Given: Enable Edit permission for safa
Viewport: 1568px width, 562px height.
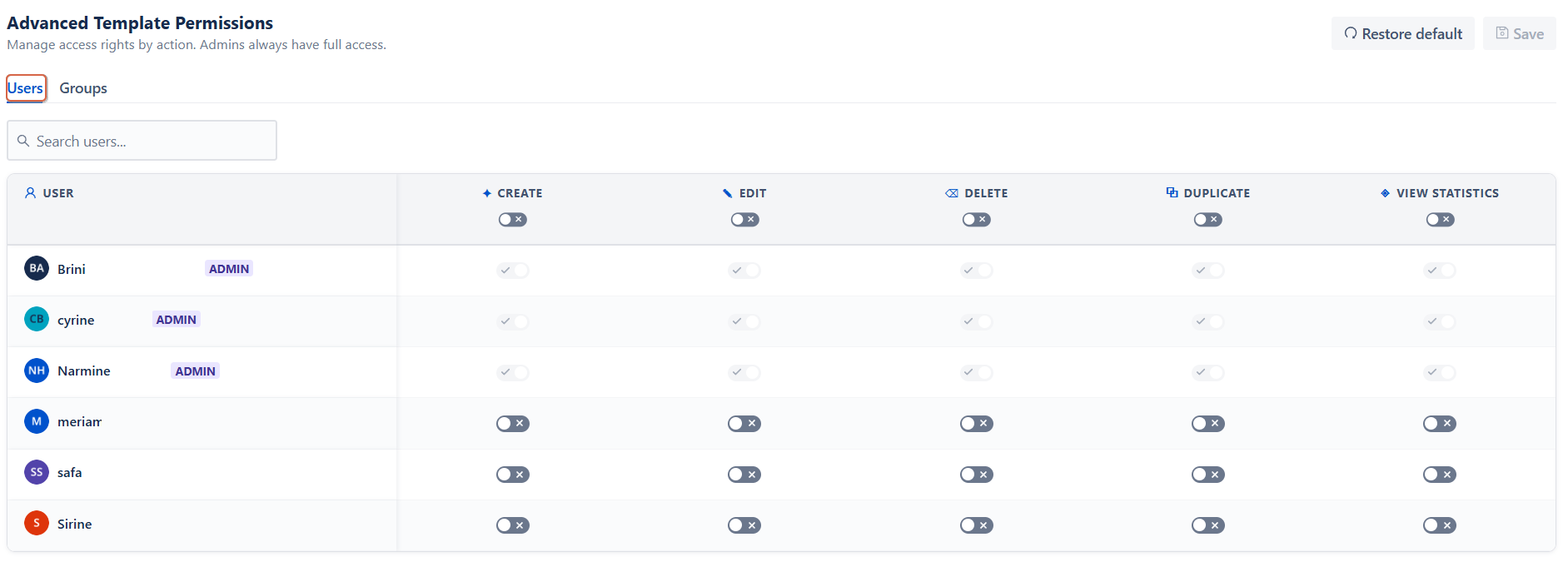Looking at the screenshot, I should (744, 475).
